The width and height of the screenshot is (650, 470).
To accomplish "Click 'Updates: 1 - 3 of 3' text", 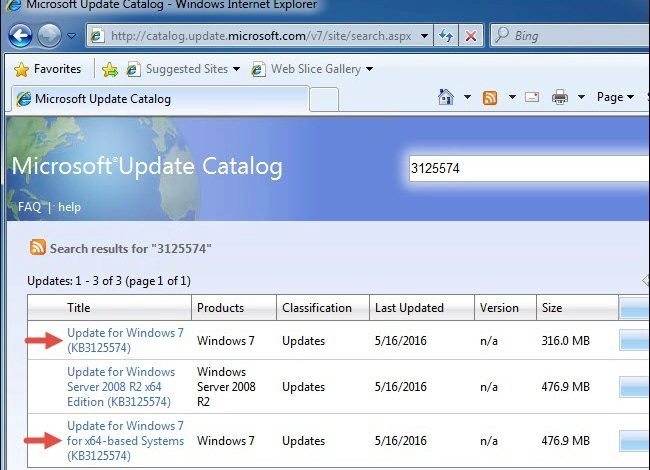I will (x=75, y=281).
